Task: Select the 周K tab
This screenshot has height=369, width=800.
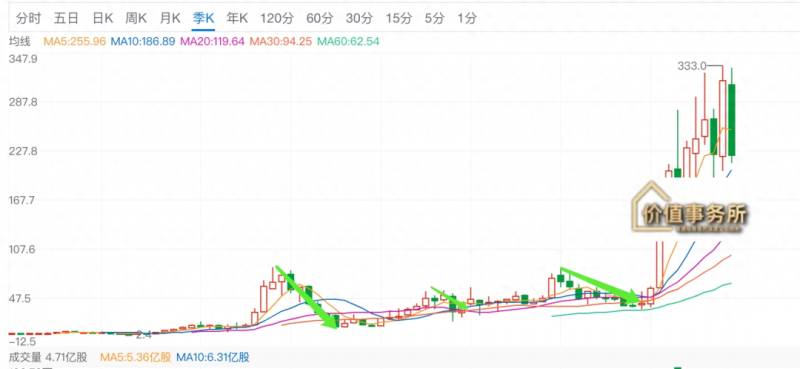Action: click(x=136, y=18)
